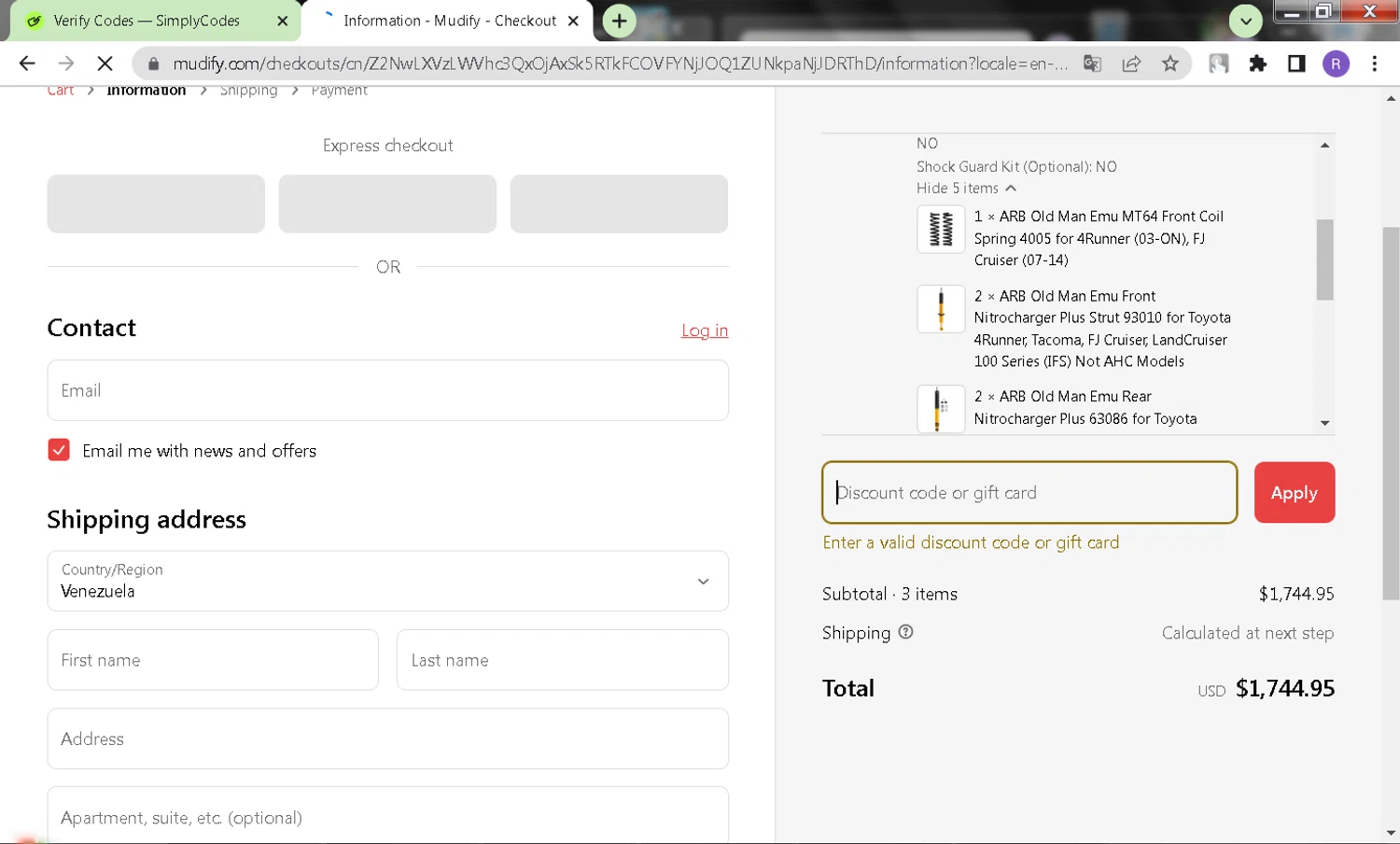Open the Country/Region dropdown

point(387,581)
